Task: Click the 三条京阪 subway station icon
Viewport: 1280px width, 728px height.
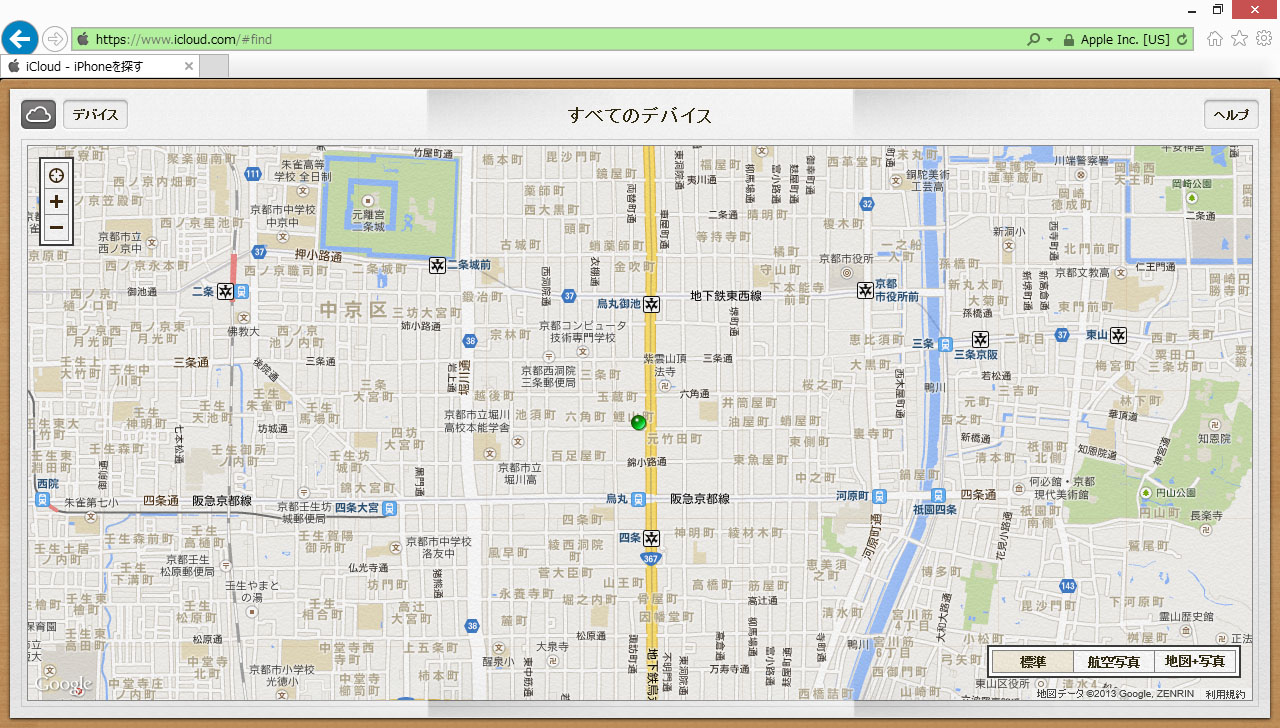Action: tap(982, 339)
